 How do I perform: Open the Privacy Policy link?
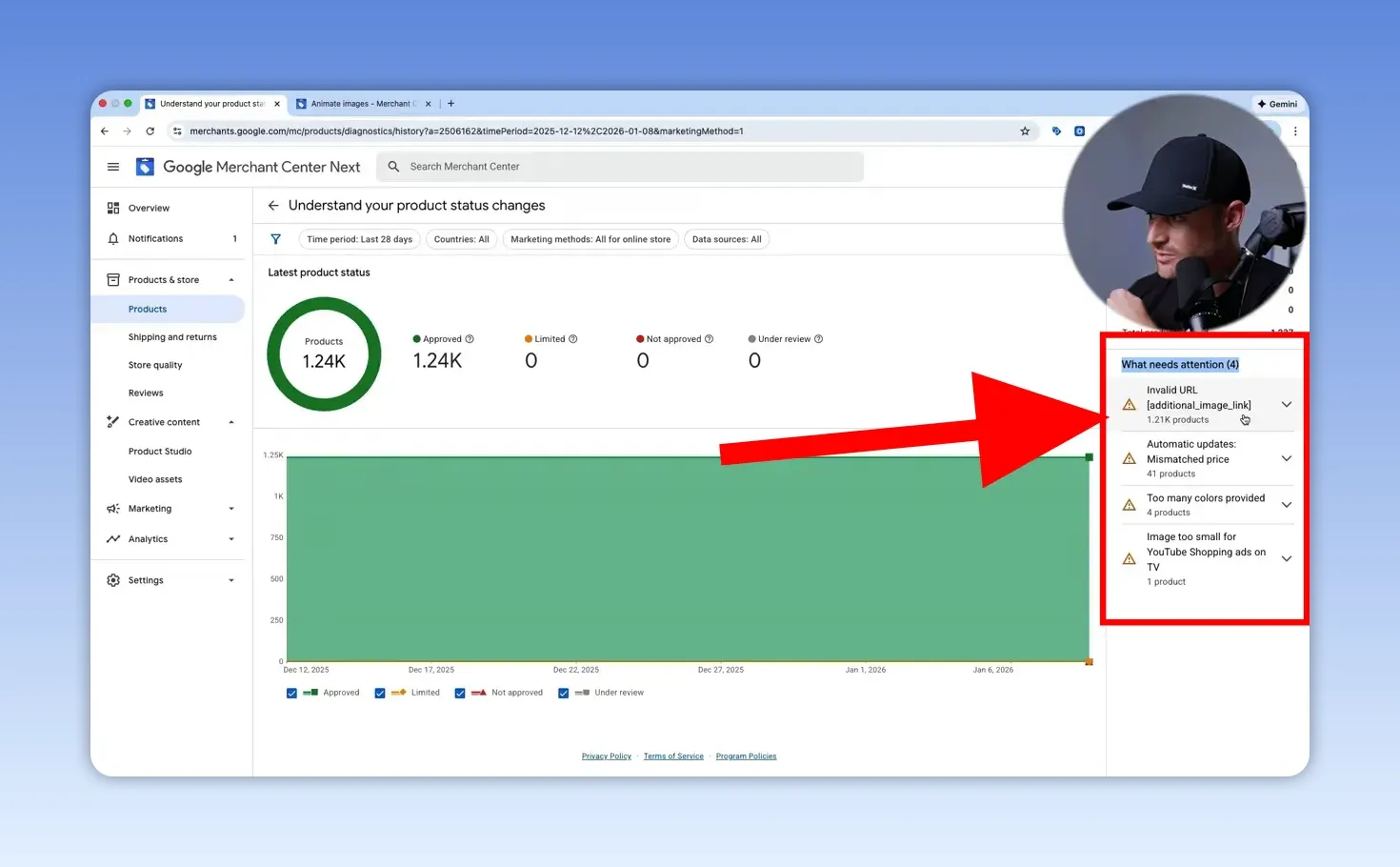tap(607, 756)
